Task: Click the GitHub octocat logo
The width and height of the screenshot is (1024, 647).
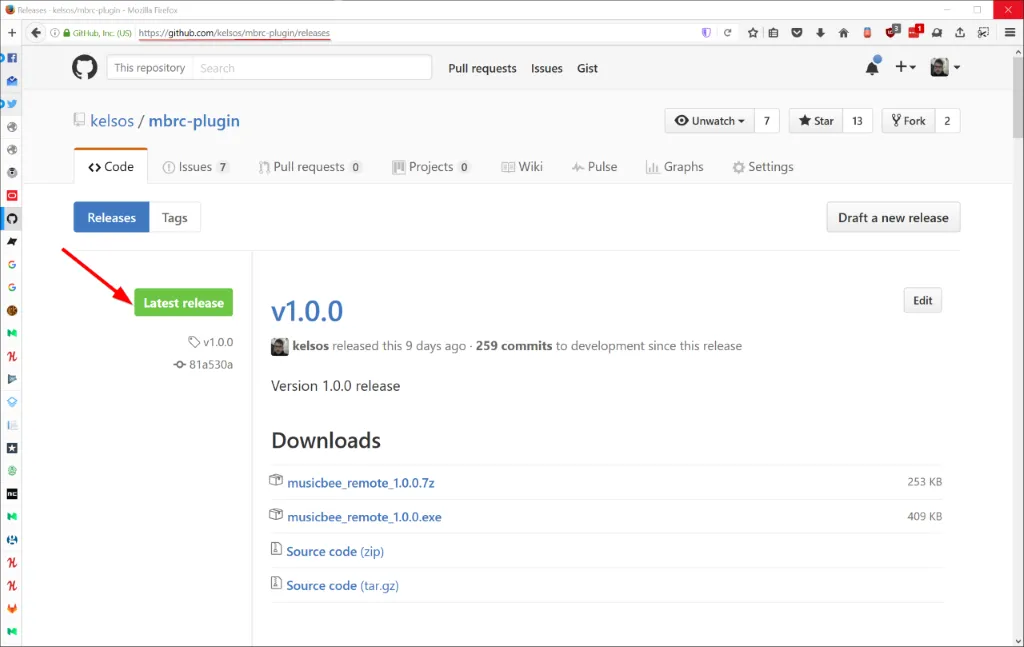Action: pyautogui.click(x=84, y=67)
